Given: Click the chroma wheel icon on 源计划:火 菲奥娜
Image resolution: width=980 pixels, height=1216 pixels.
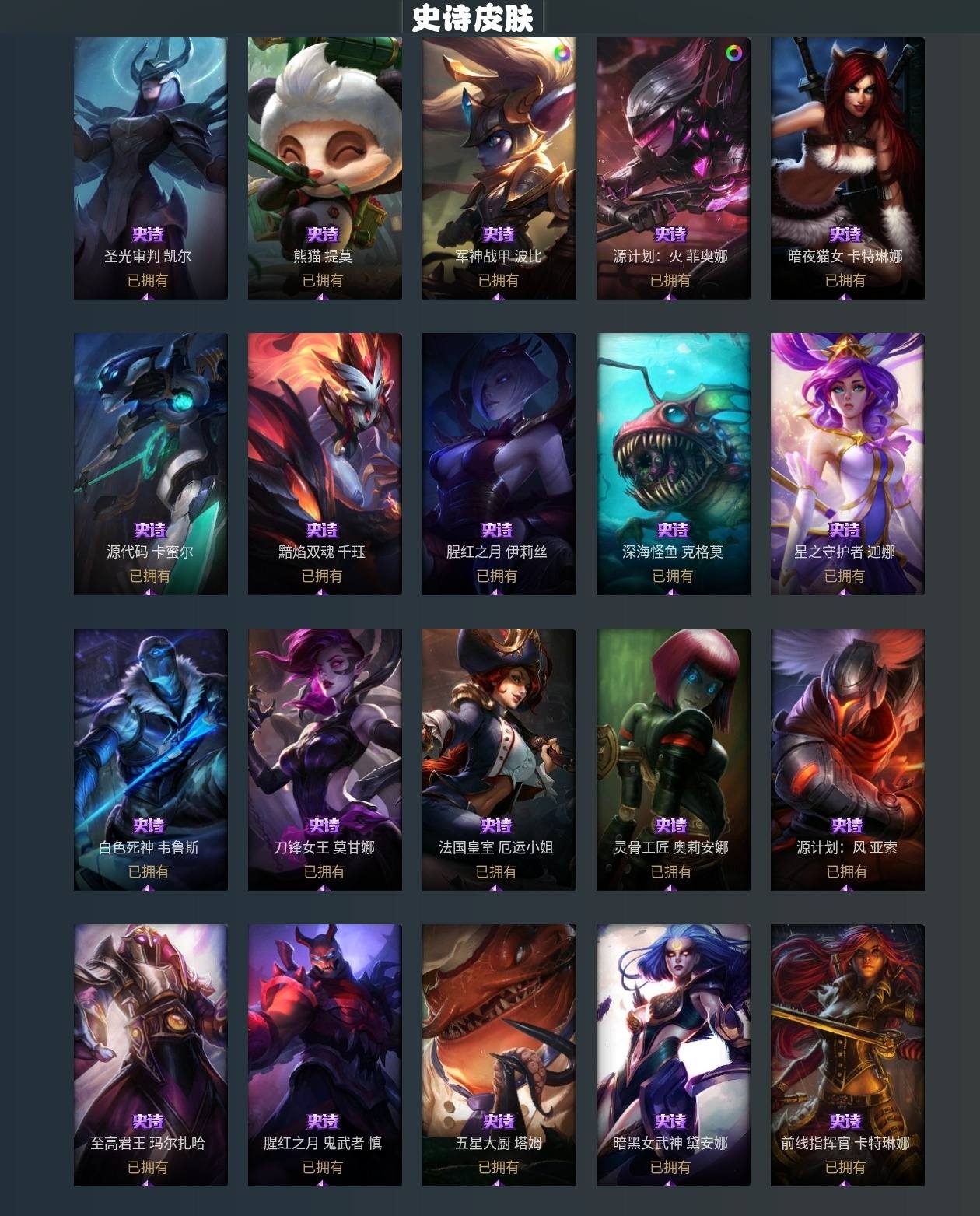Looking at the screenshot, I should click(x=733, y=53).
